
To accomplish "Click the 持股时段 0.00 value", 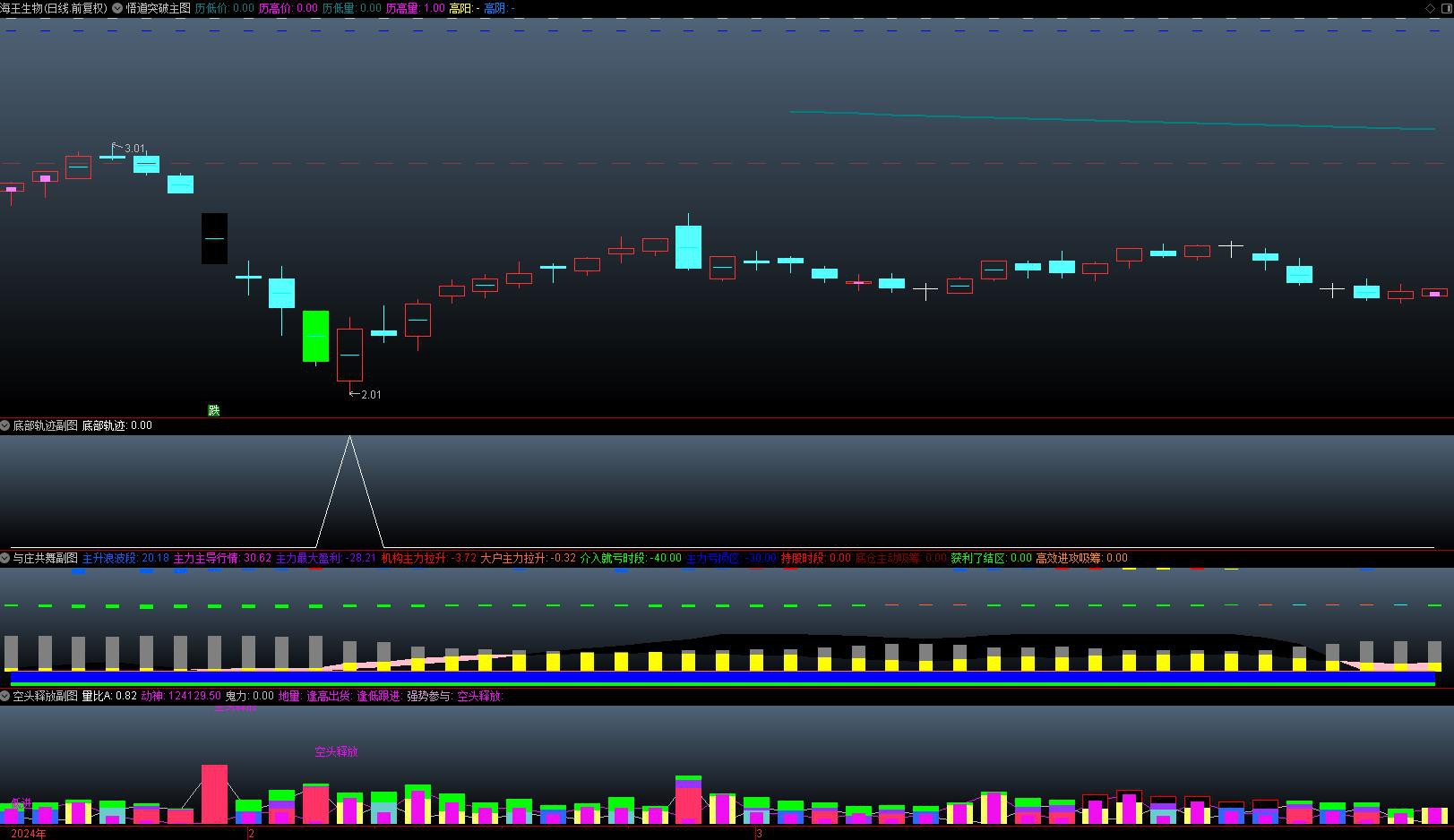I will coord(815,558).
